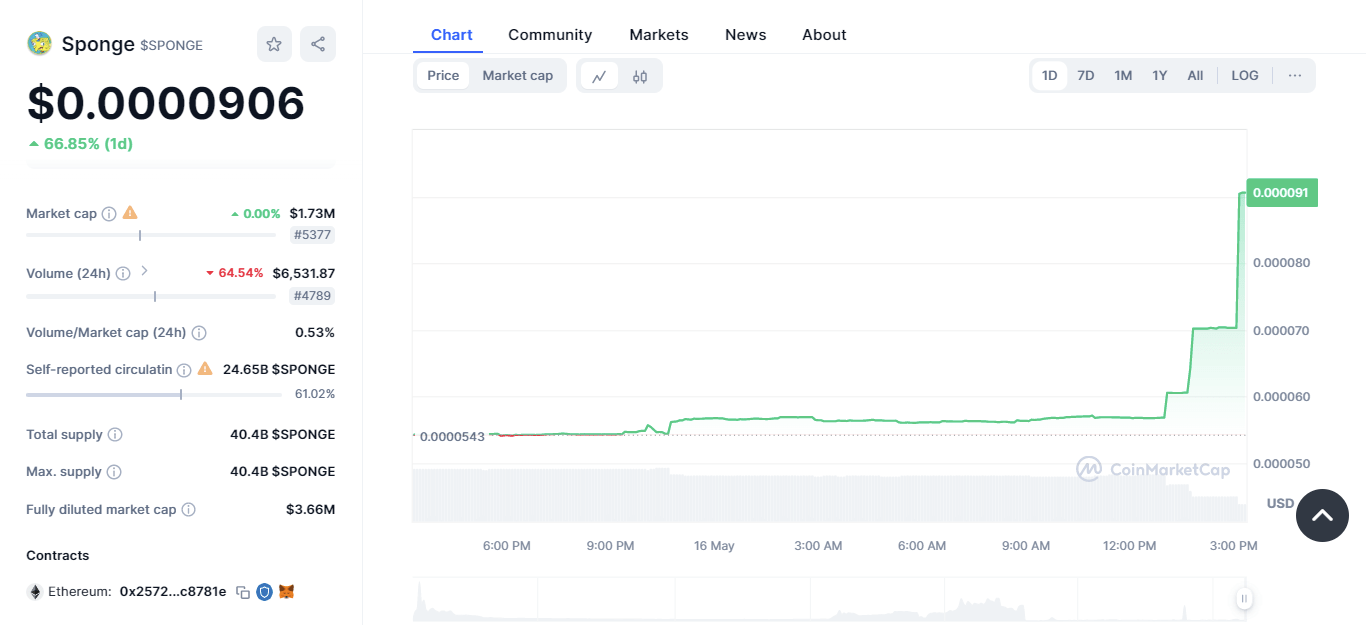Open Market cap info tooltip icon
The height and width of the screenshot is (625, 1366).
coord(109,213)
